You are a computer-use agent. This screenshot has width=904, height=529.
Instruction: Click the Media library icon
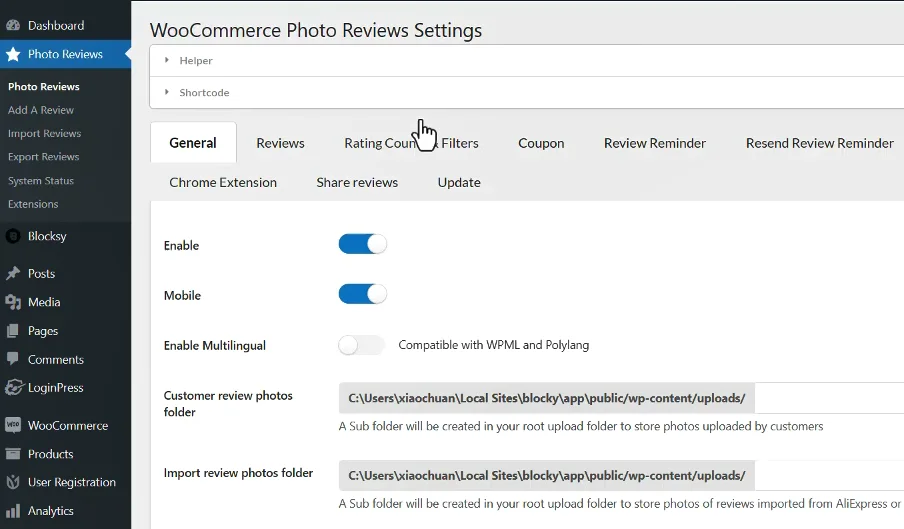[x=13, y=302]
